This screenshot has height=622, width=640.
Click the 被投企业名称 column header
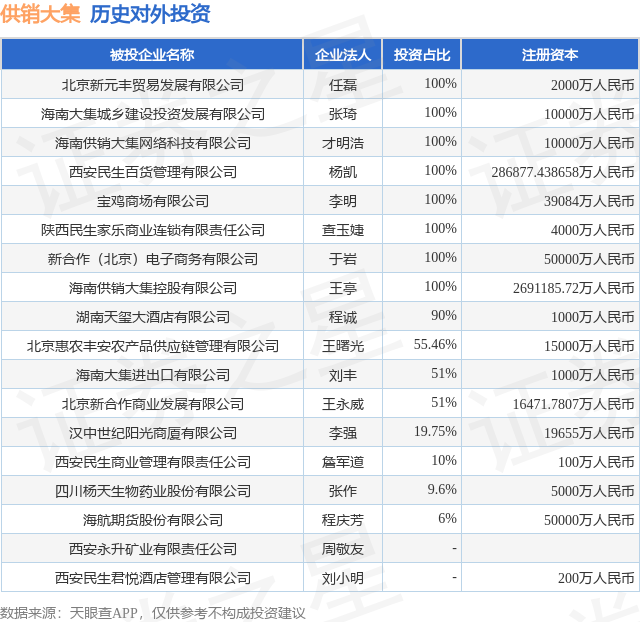(x=152, y=55)
